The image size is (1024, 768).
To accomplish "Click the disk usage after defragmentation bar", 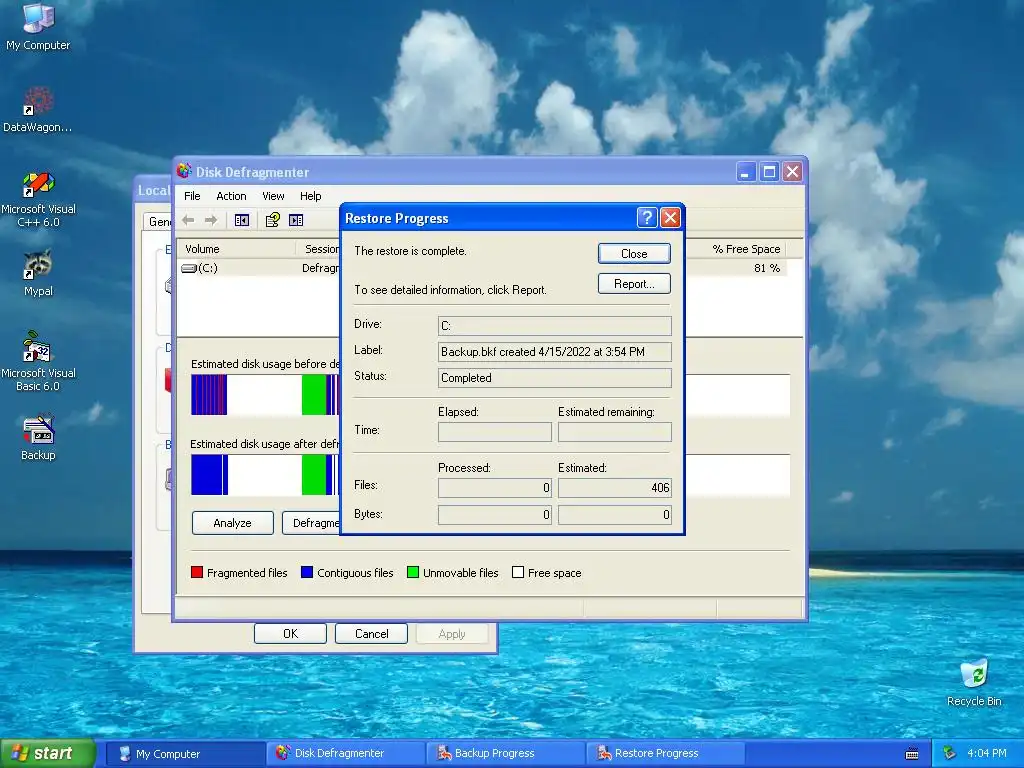I will (265, 474).
